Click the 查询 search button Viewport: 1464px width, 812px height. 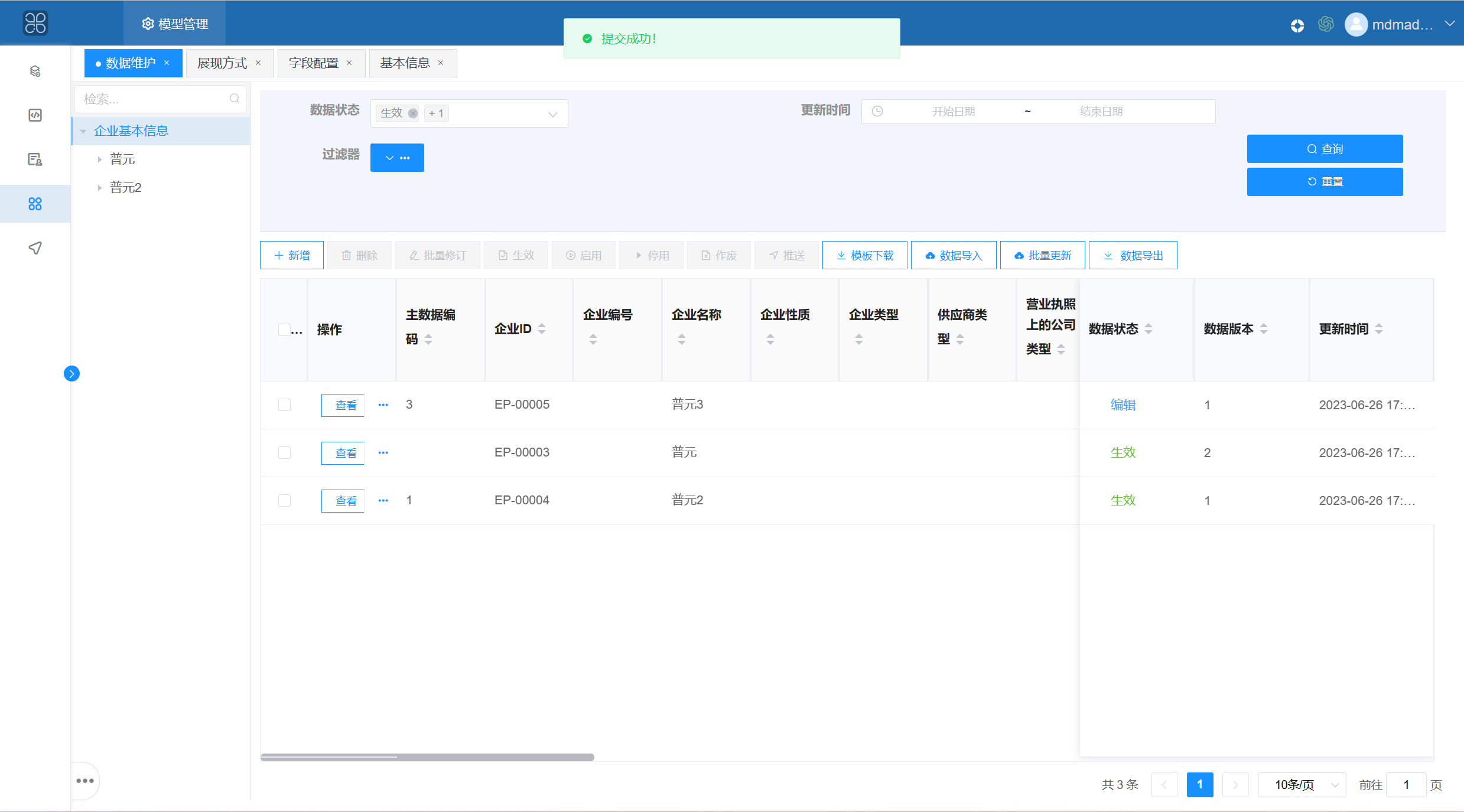1325,149
